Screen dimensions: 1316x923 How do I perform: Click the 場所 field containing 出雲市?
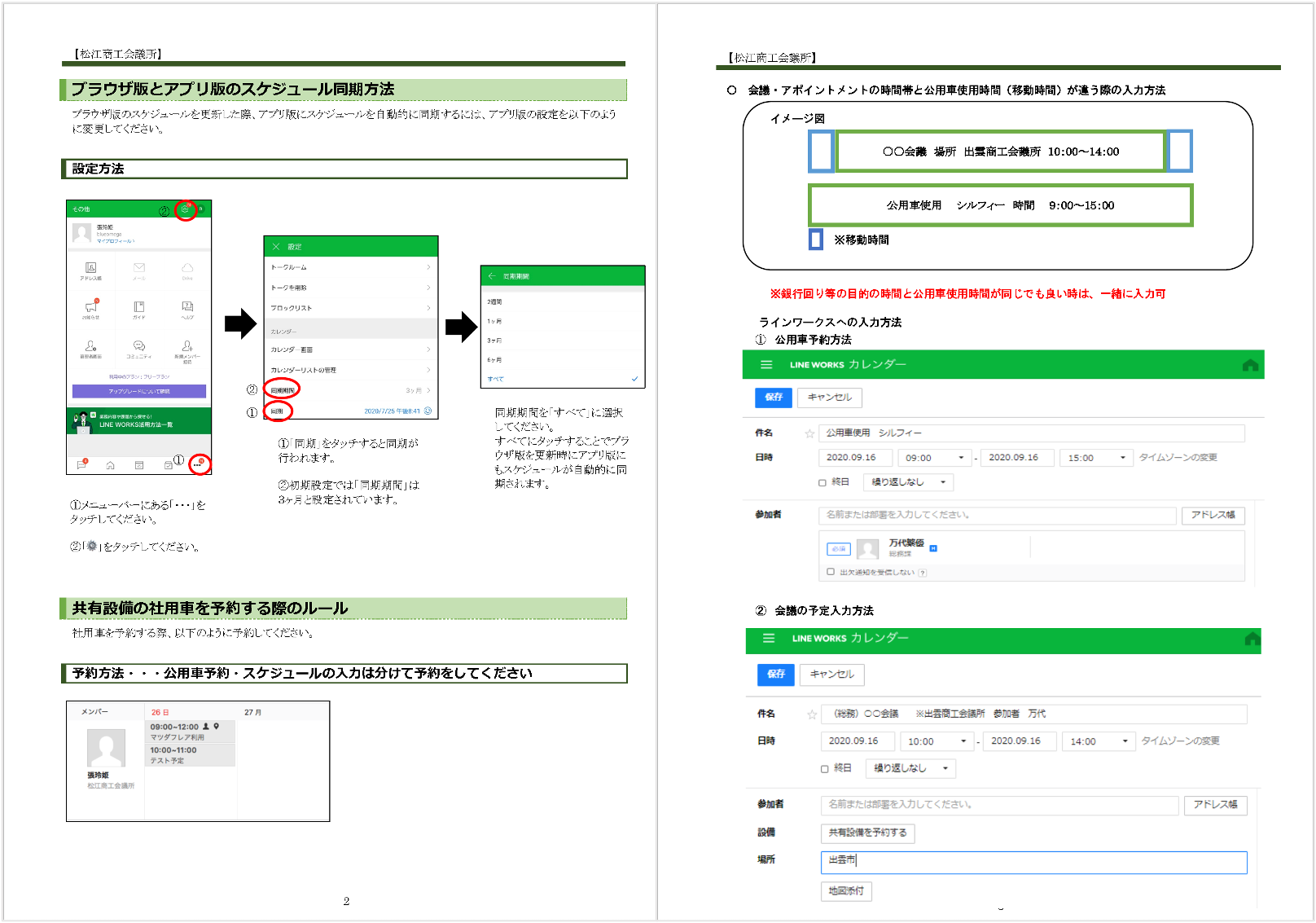(1033, 862)
